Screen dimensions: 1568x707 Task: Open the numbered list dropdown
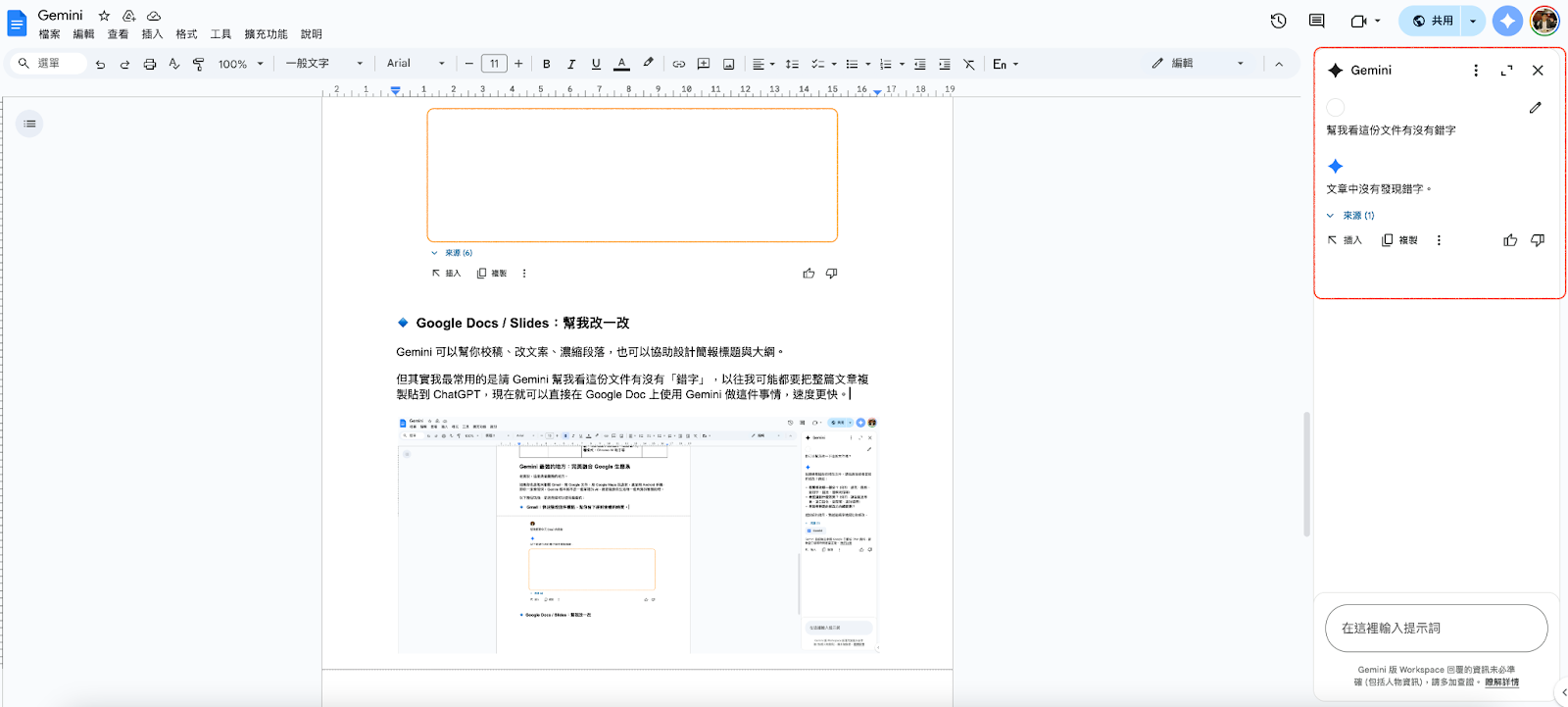(891, 64)
